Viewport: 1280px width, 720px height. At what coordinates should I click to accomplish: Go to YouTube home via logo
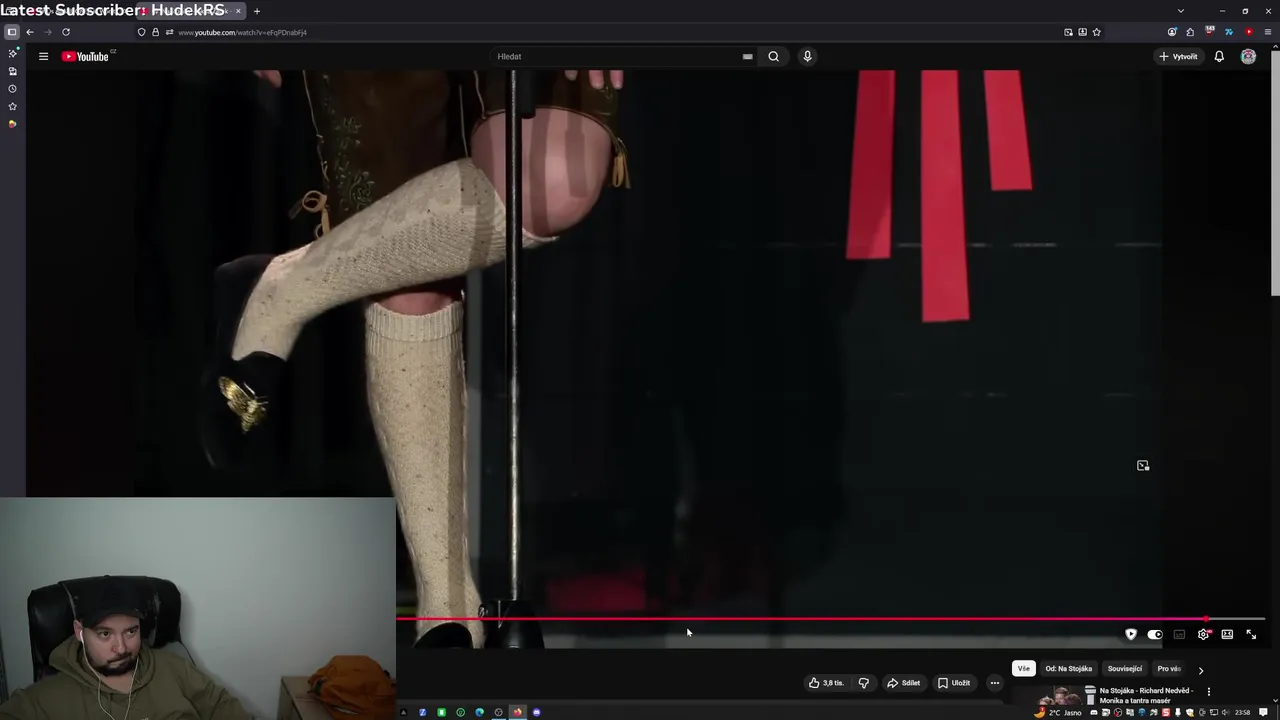88,56
